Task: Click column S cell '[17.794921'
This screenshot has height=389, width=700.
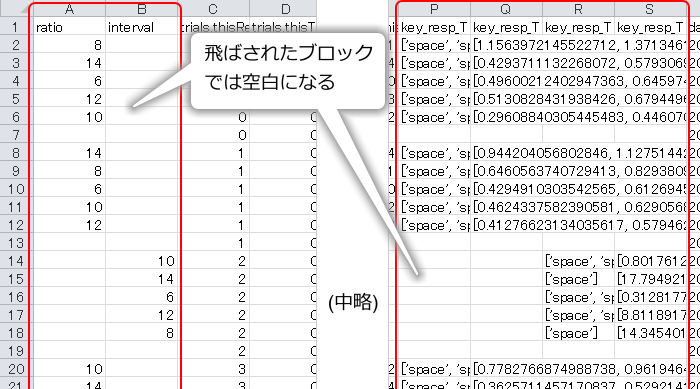Action: coord(650,279)
